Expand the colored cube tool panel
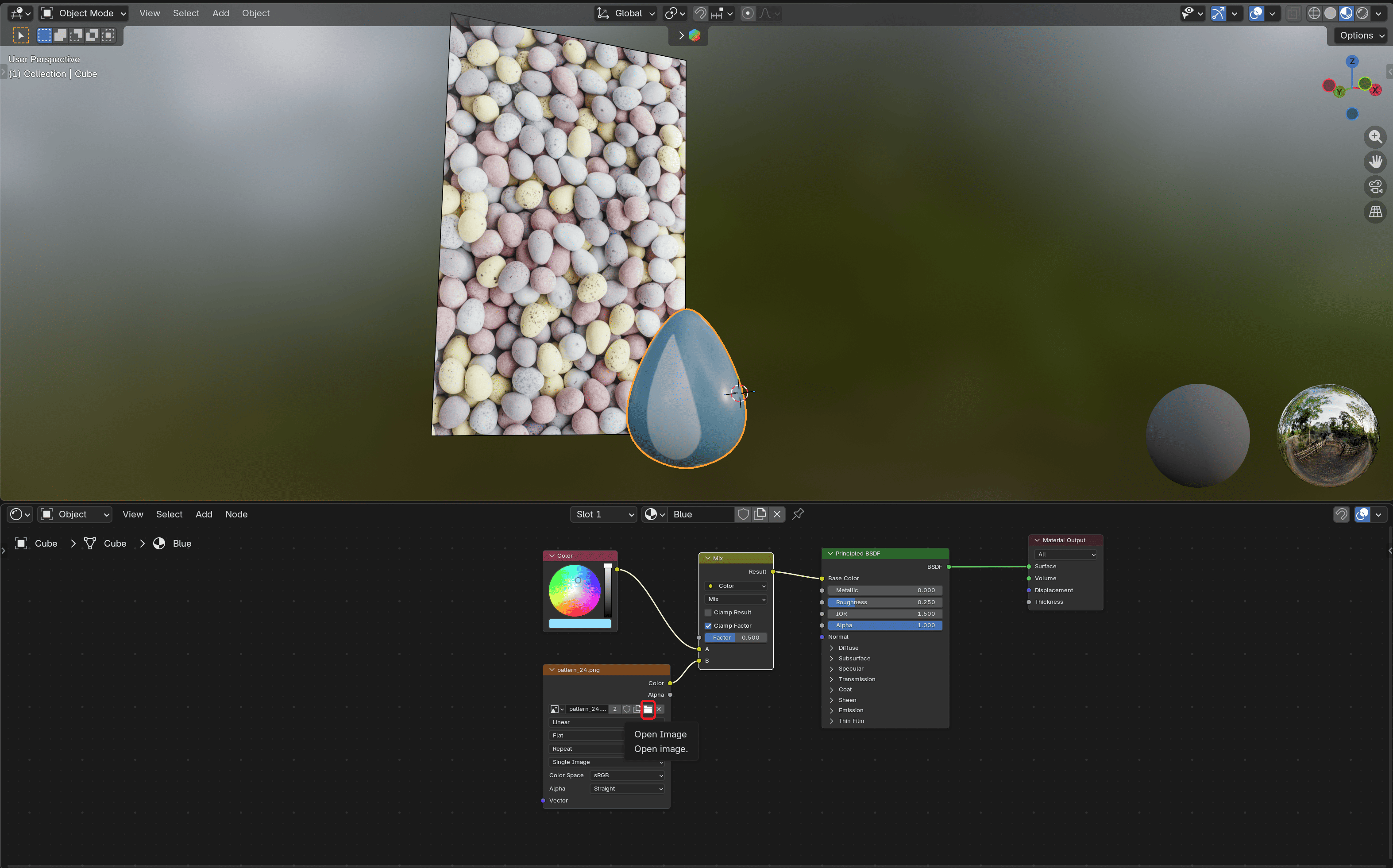Viewport: 1393px width, 868px height. click(x=689, y=35)
